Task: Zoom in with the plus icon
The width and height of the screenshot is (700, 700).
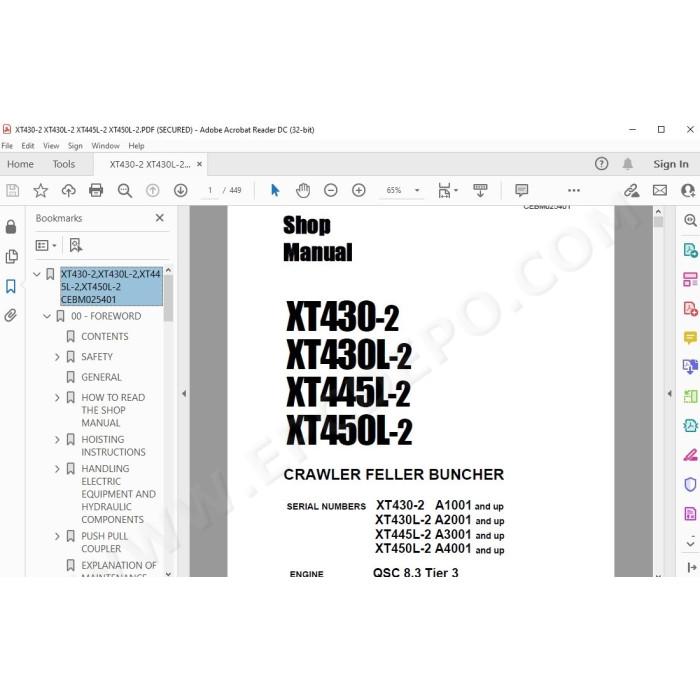Action: pos(358,191)
